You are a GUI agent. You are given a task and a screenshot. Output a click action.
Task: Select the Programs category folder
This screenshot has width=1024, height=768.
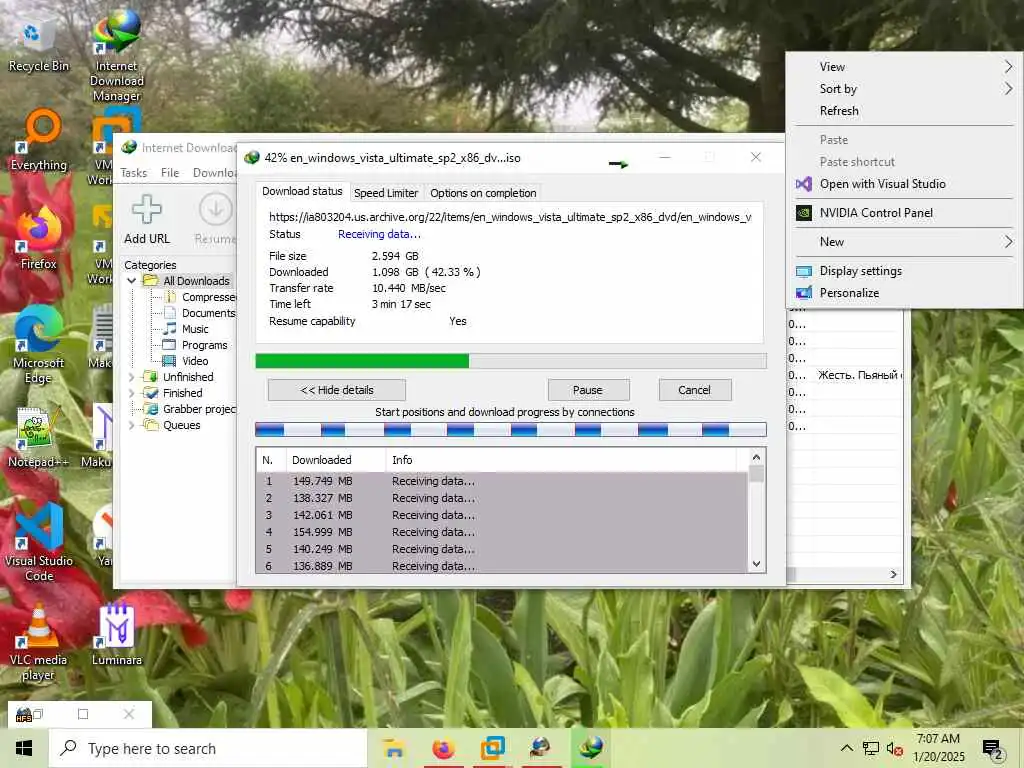(195, 345)
